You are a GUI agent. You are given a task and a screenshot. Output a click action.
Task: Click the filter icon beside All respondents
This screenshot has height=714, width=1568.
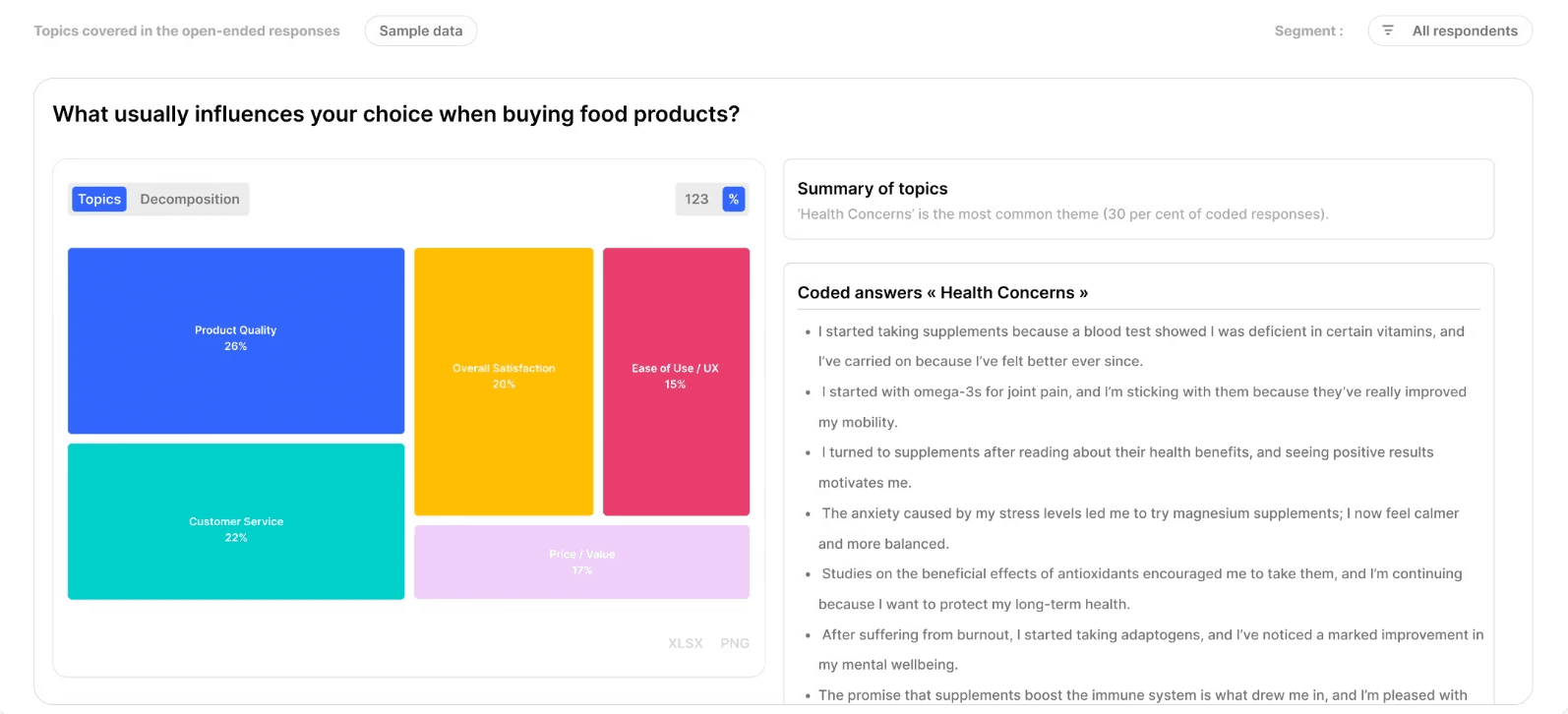click(x=1388, y=30)
